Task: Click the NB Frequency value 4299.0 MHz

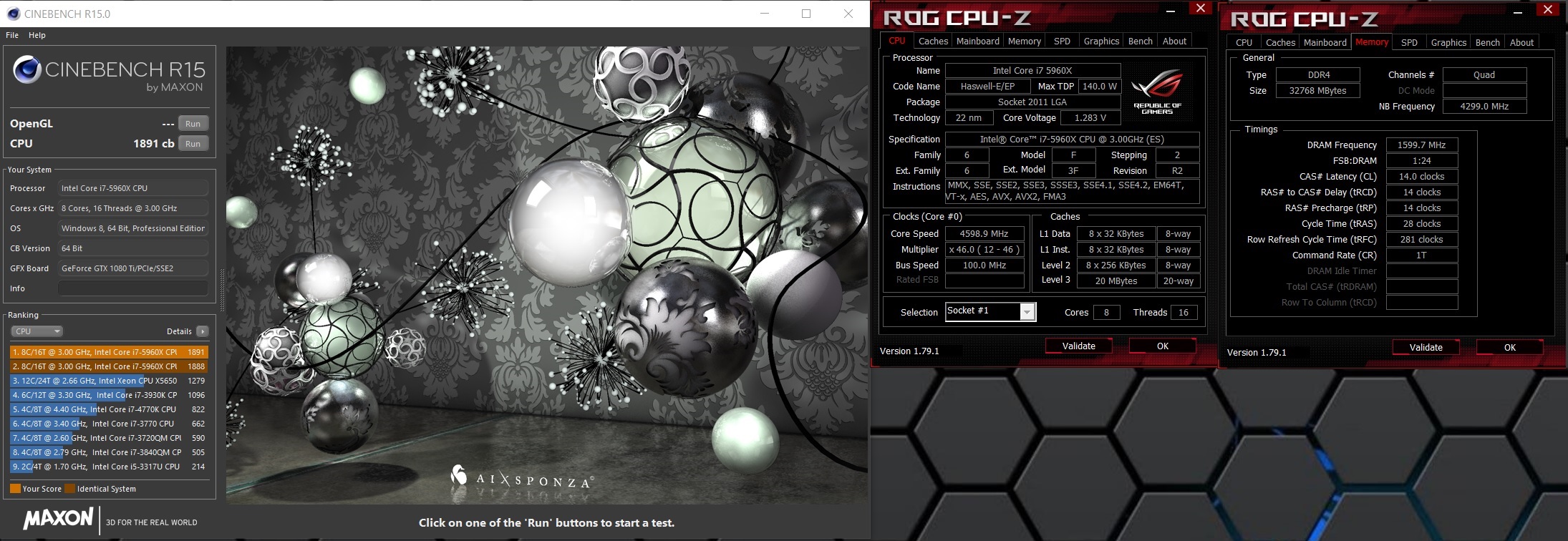Action: tap(1484, 107)
